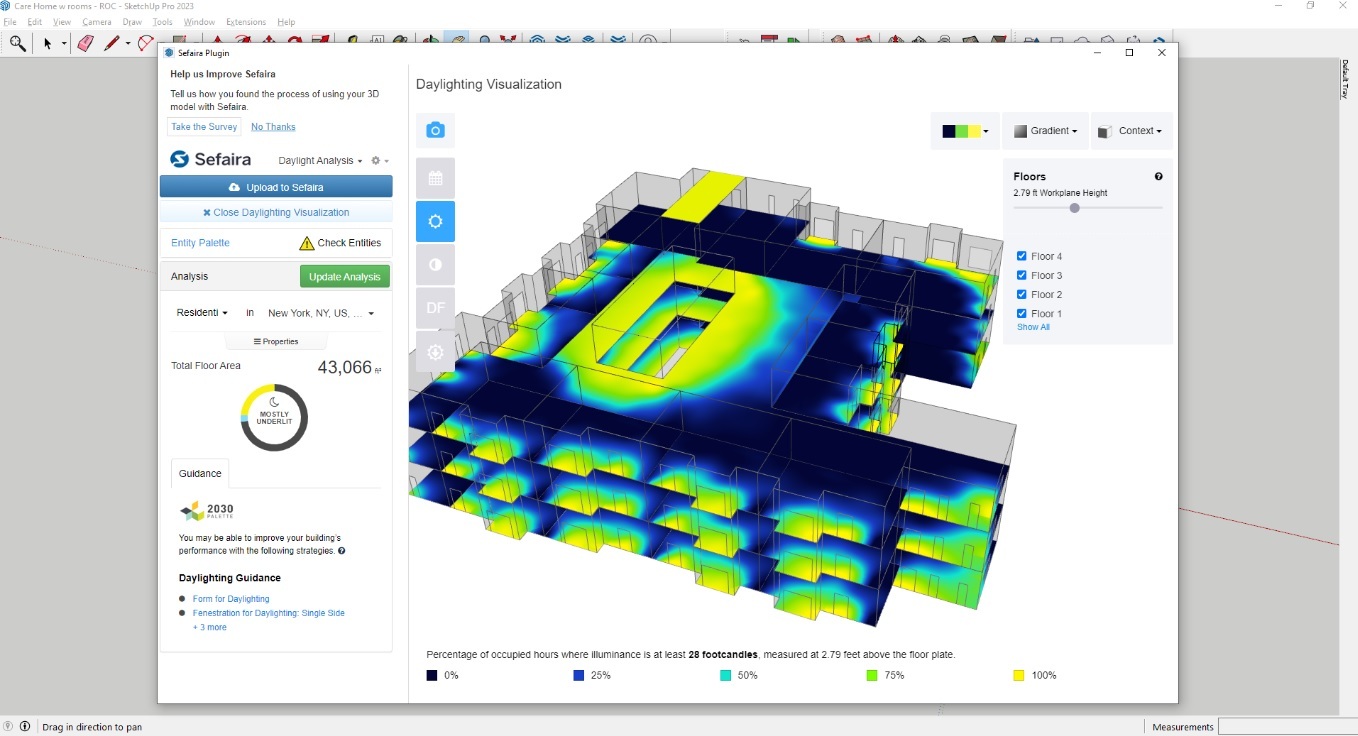The width and height of the screenshot is (1358, 736).
Task: Adjust the Workplane Height slider
Action: pyautogui.click(x=1074, y=208)
